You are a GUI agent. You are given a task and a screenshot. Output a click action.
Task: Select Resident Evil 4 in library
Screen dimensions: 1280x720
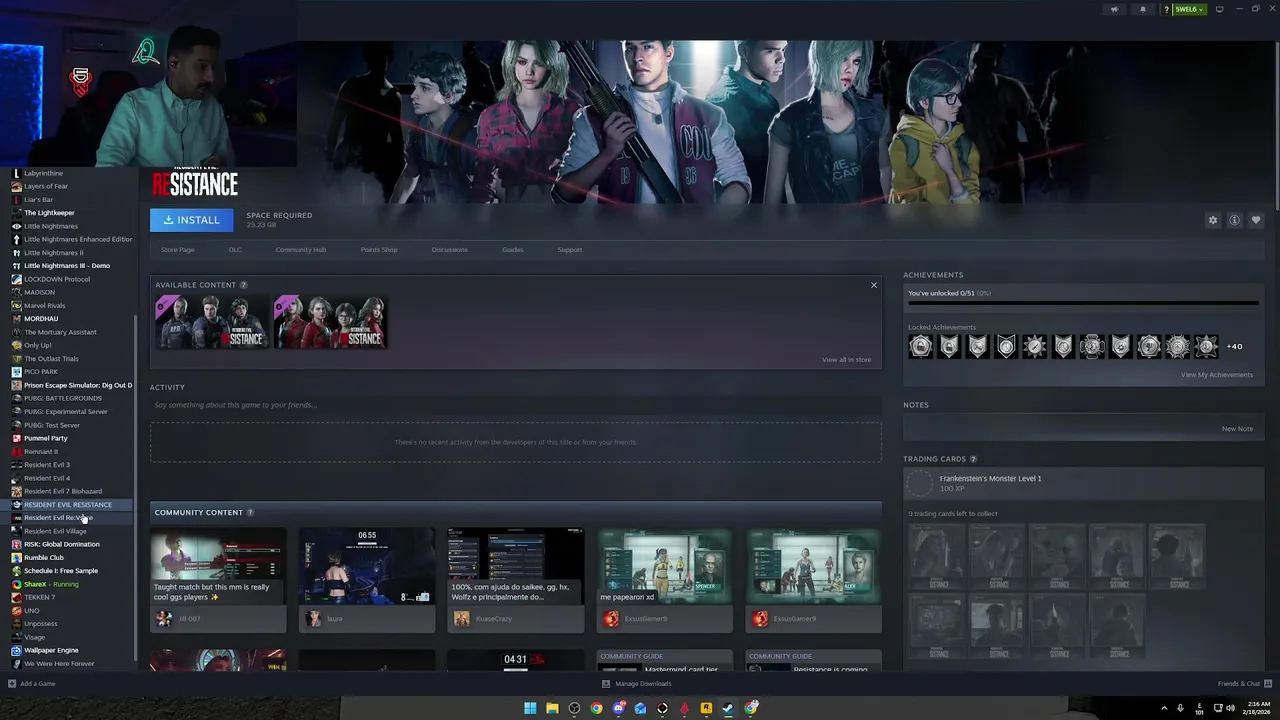tap(47, 478)
